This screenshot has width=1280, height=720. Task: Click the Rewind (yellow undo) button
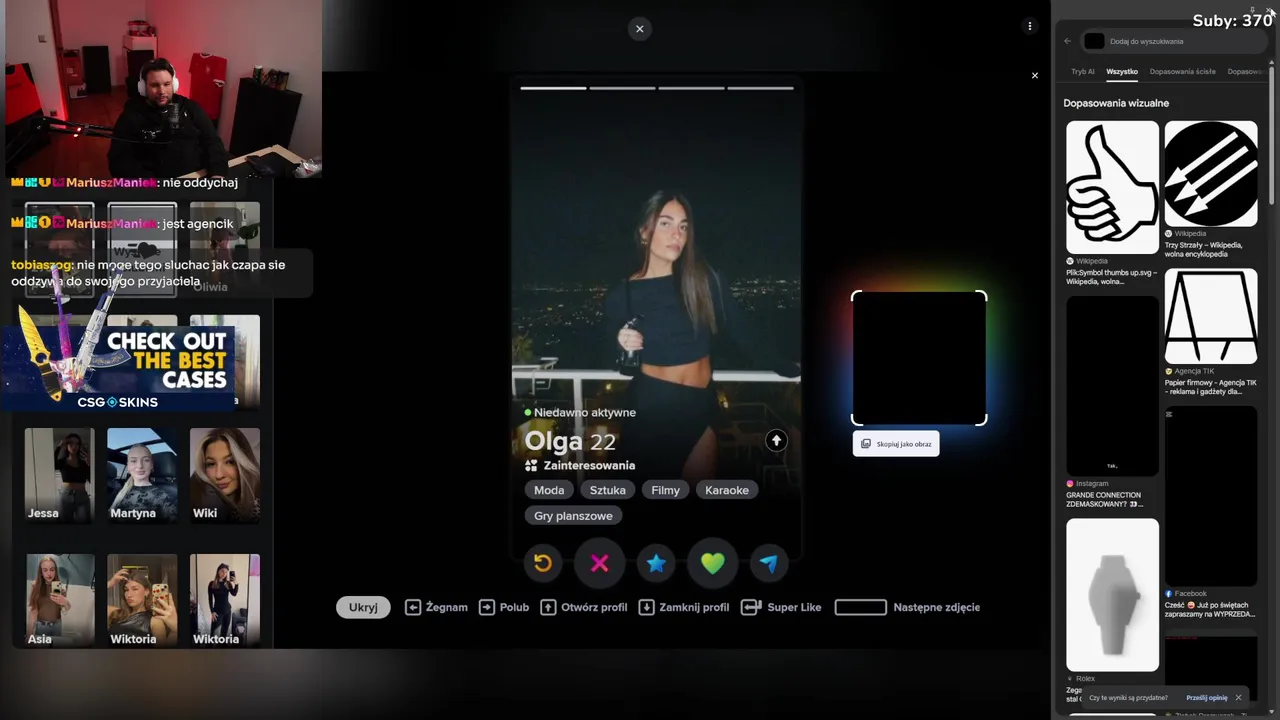click(x=543, y=563)
